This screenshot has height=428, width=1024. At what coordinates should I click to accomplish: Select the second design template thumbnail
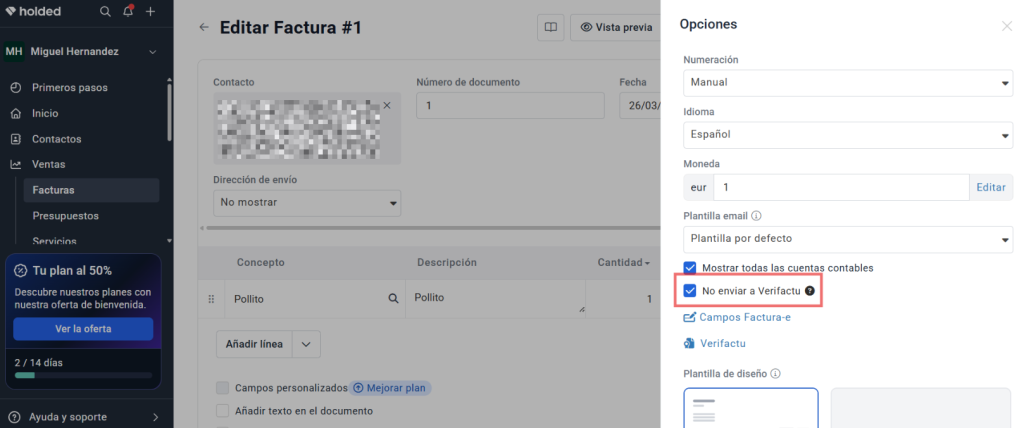pos(921,408)
